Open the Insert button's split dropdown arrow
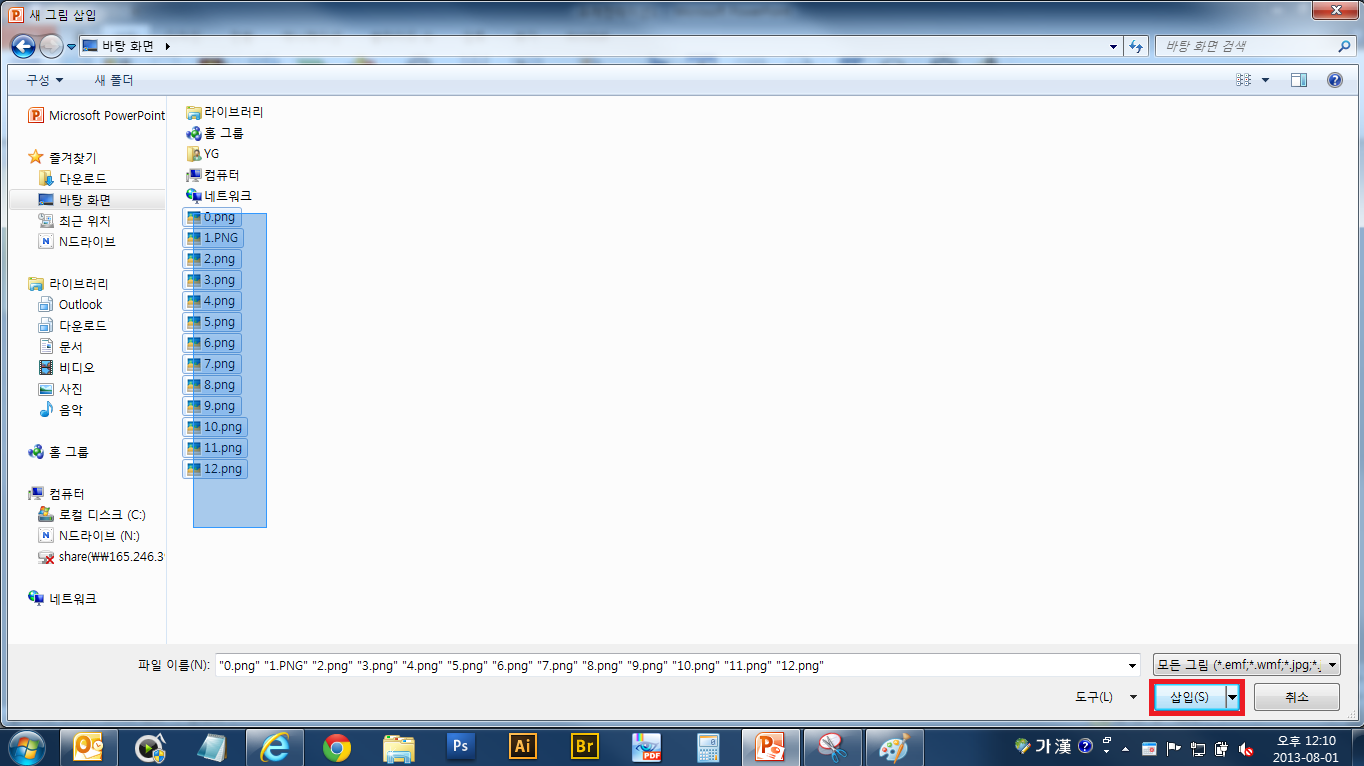Image resolution: width=1364 pixels, height=766 pixels. coord(1233,697)
